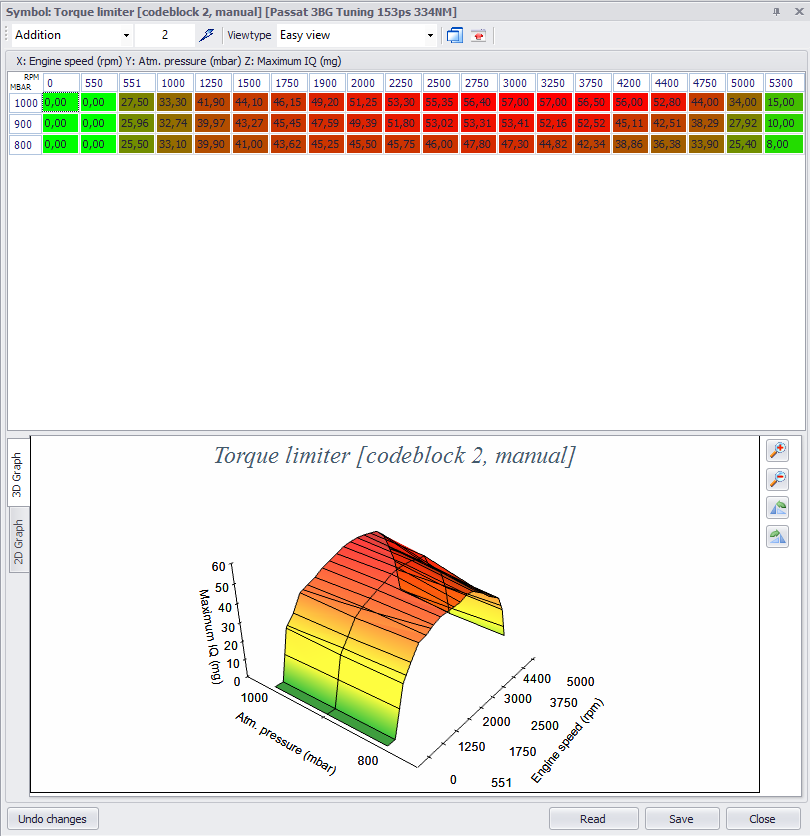Image resolution: width=810 pixels, height=836 pixels.
Task: Switch to the 3D Graph tab
Action: click(18, 474)
